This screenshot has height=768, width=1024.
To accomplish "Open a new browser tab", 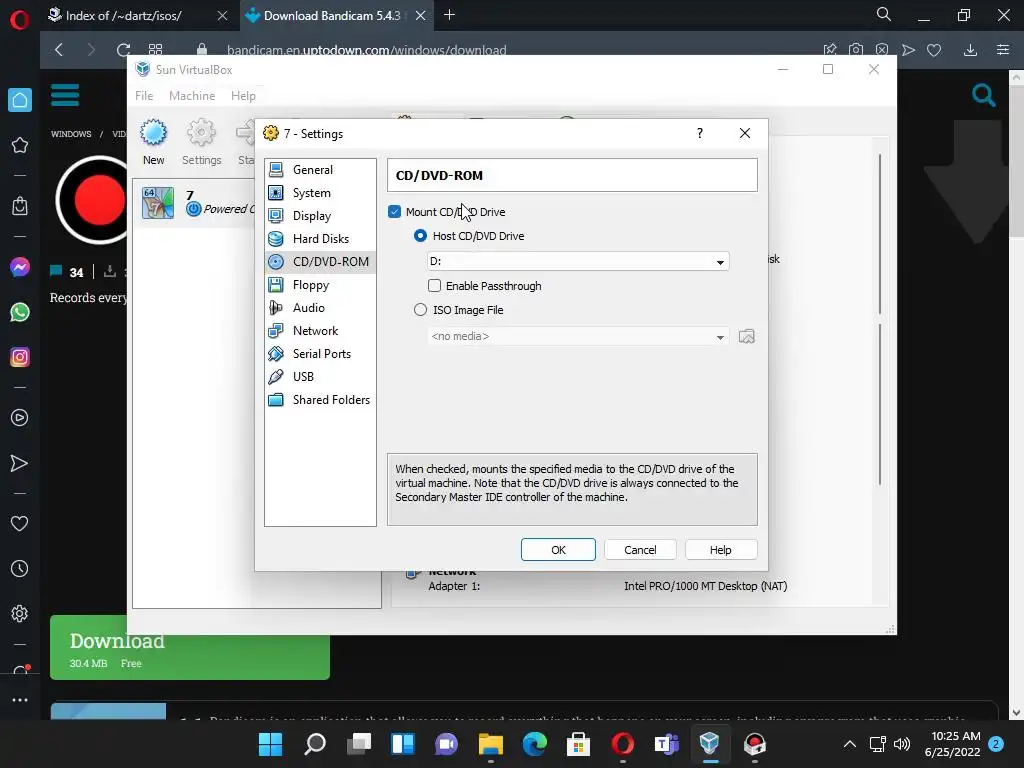I will tap(449, 15).
